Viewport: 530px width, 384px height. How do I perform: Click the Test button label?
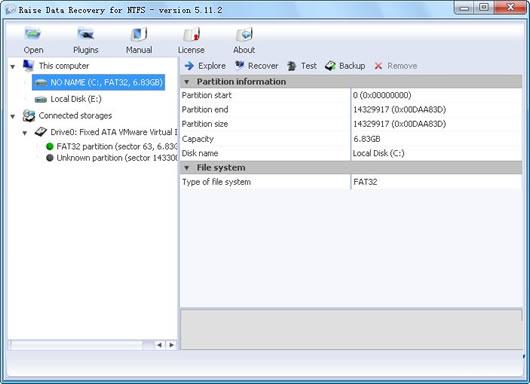[309, 66]
